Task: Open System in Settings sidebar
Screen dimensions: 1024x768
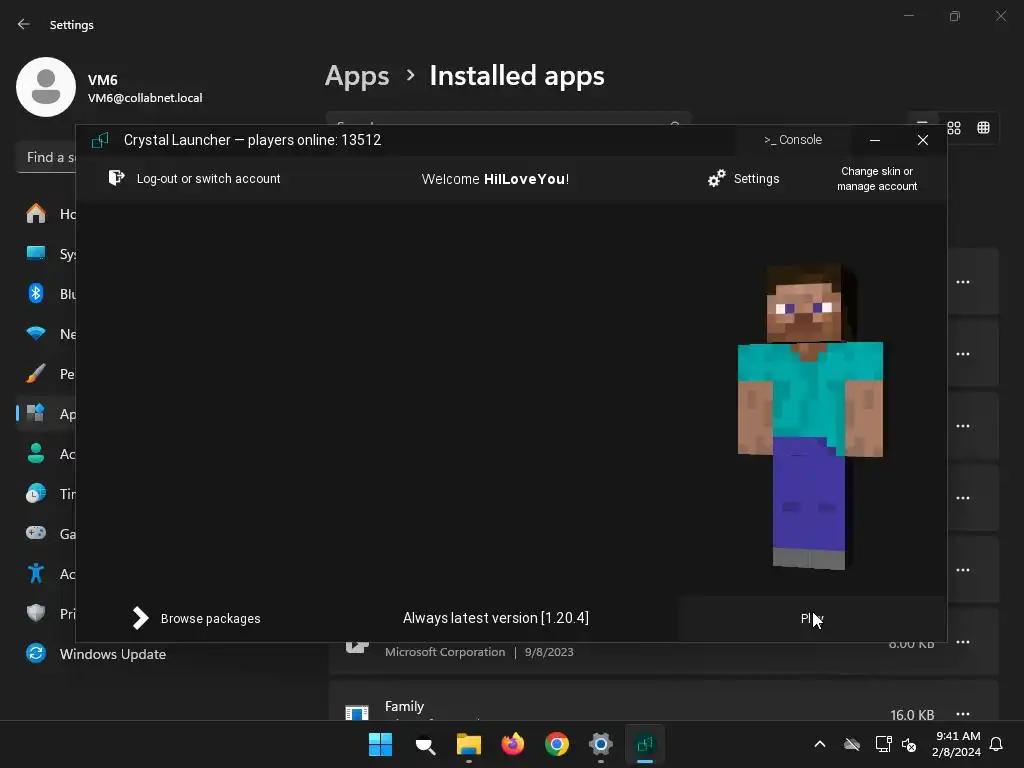Action: (x=46, y=254)
